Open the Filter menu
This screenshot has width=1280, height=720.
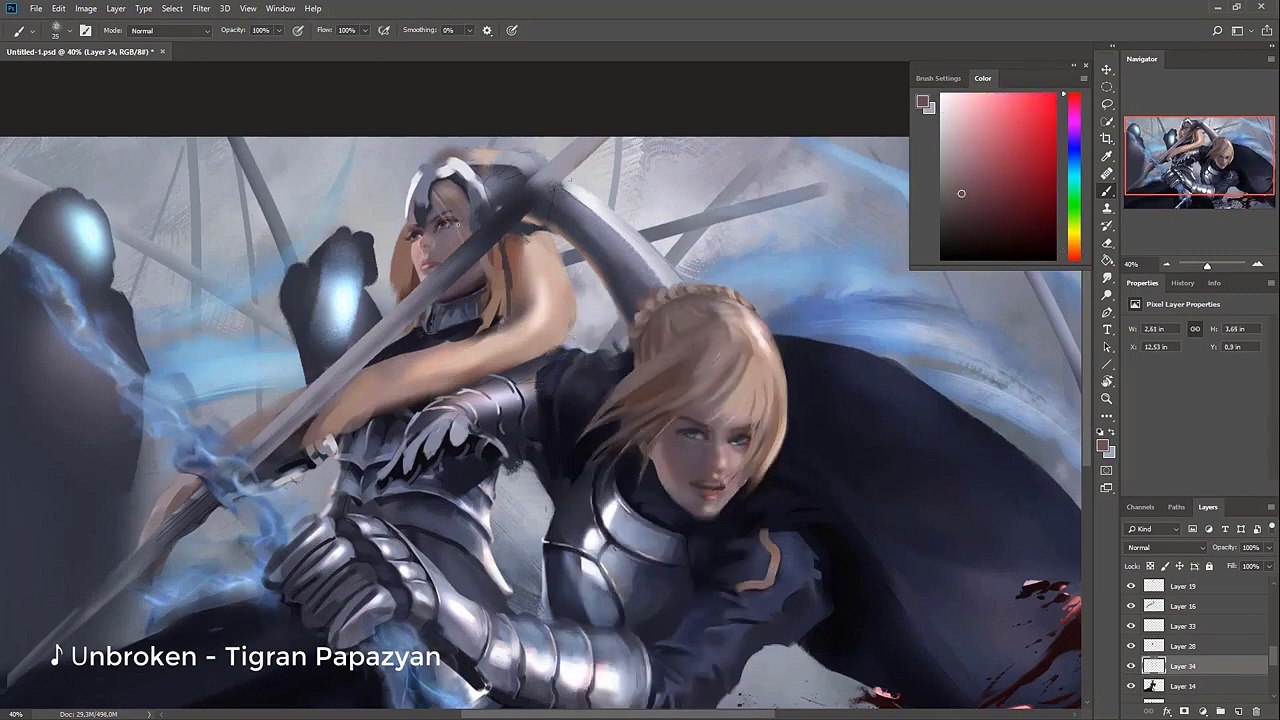(201, 8)
